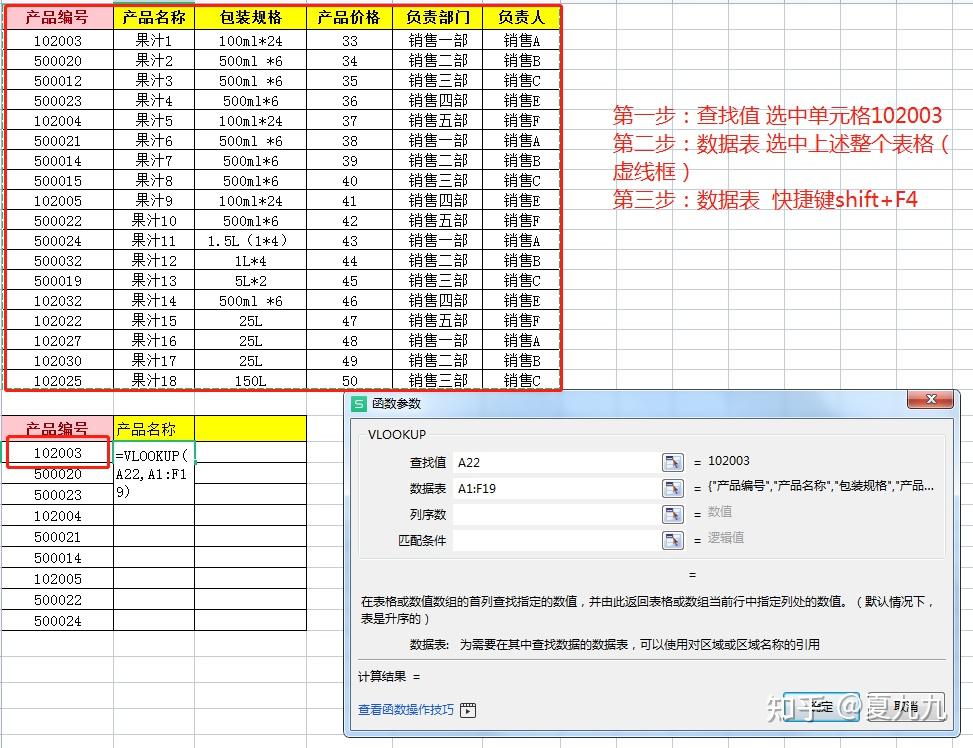The width and height of the screenshot is (973, 748).
Task: Select cell 500032
Action: (58, 261)
